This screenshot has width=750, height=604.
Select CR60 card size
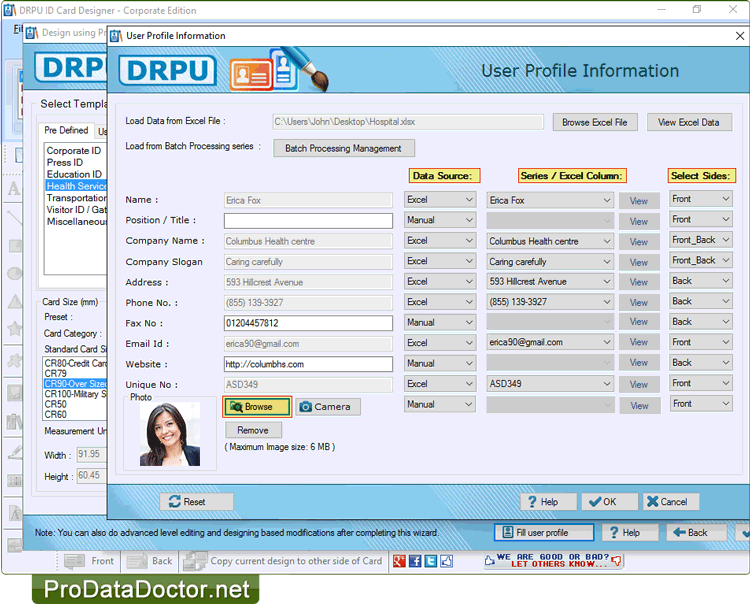[55, 415]
